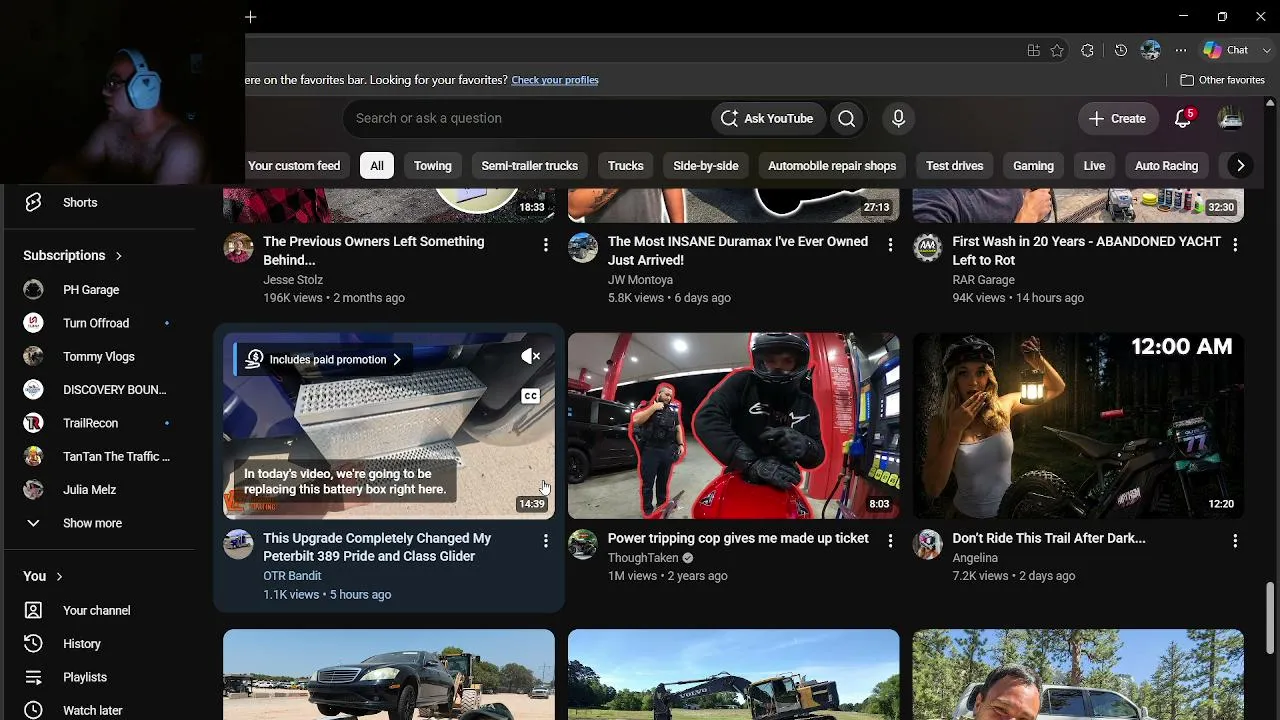Open the Jesse Stolz channel avatar
Screen dimensions: 1280x720
pos(238,248)
